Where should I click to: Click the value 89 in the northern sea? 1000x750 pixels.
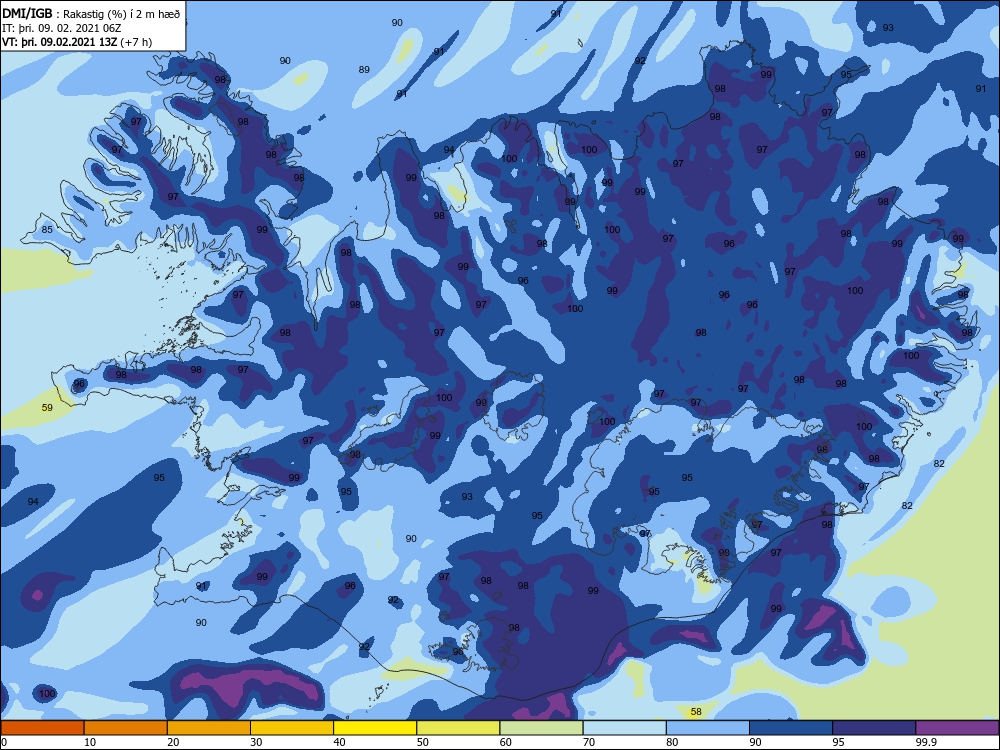pyautogui.click(x=364, y=70)
